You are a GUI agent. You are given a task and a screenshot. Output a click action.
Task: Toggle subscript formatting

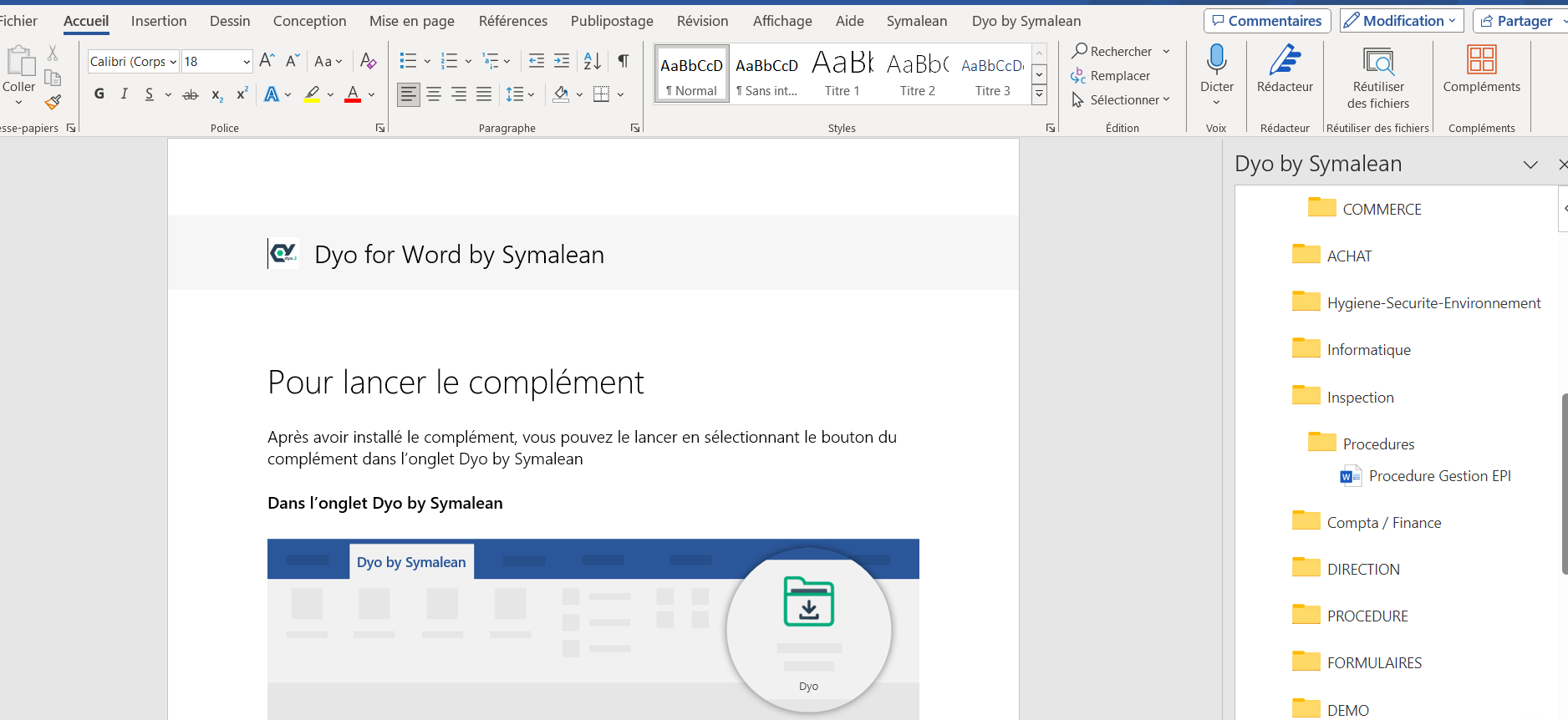(216, 94)
